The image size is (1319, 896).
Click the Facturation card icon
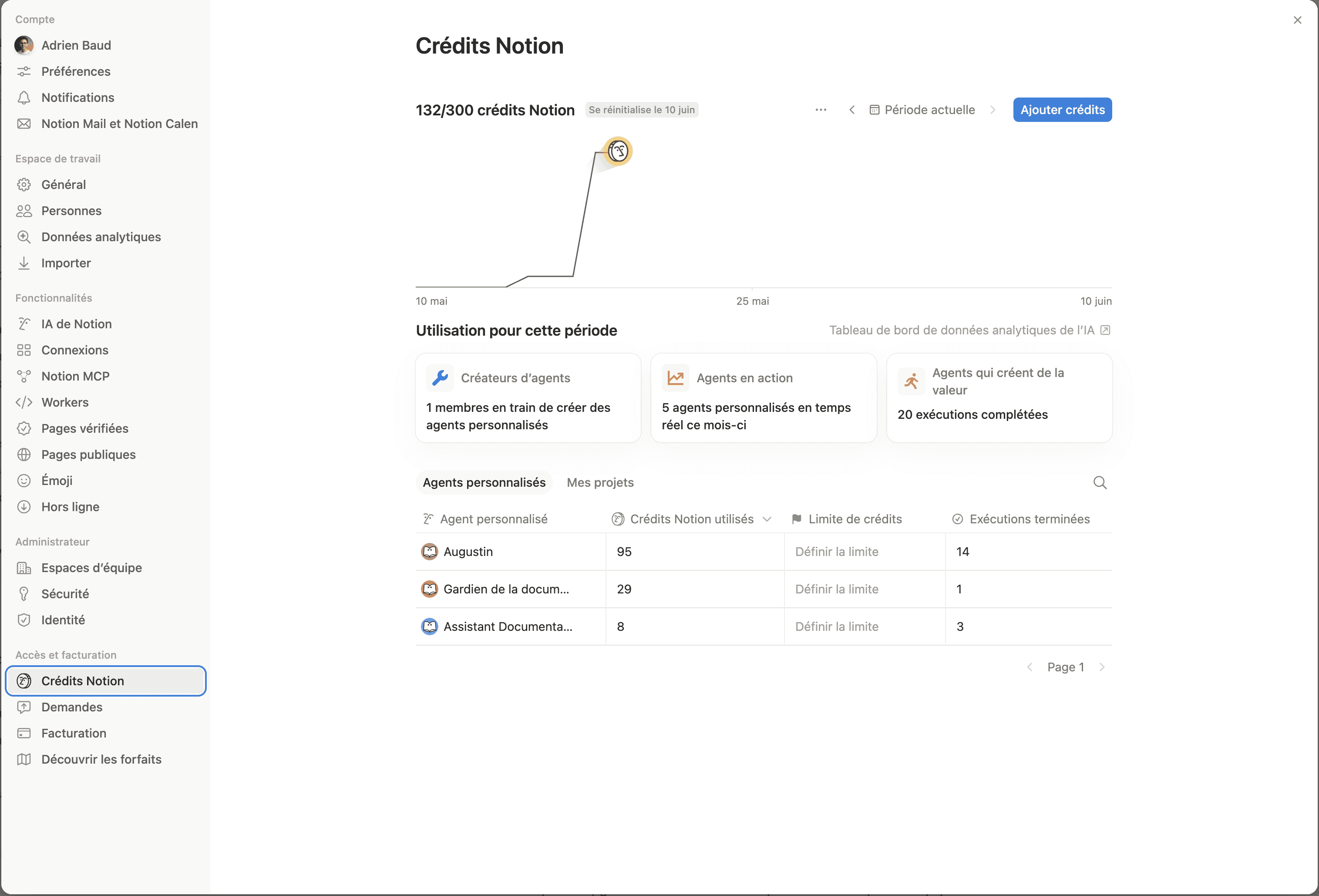point(24,733)
